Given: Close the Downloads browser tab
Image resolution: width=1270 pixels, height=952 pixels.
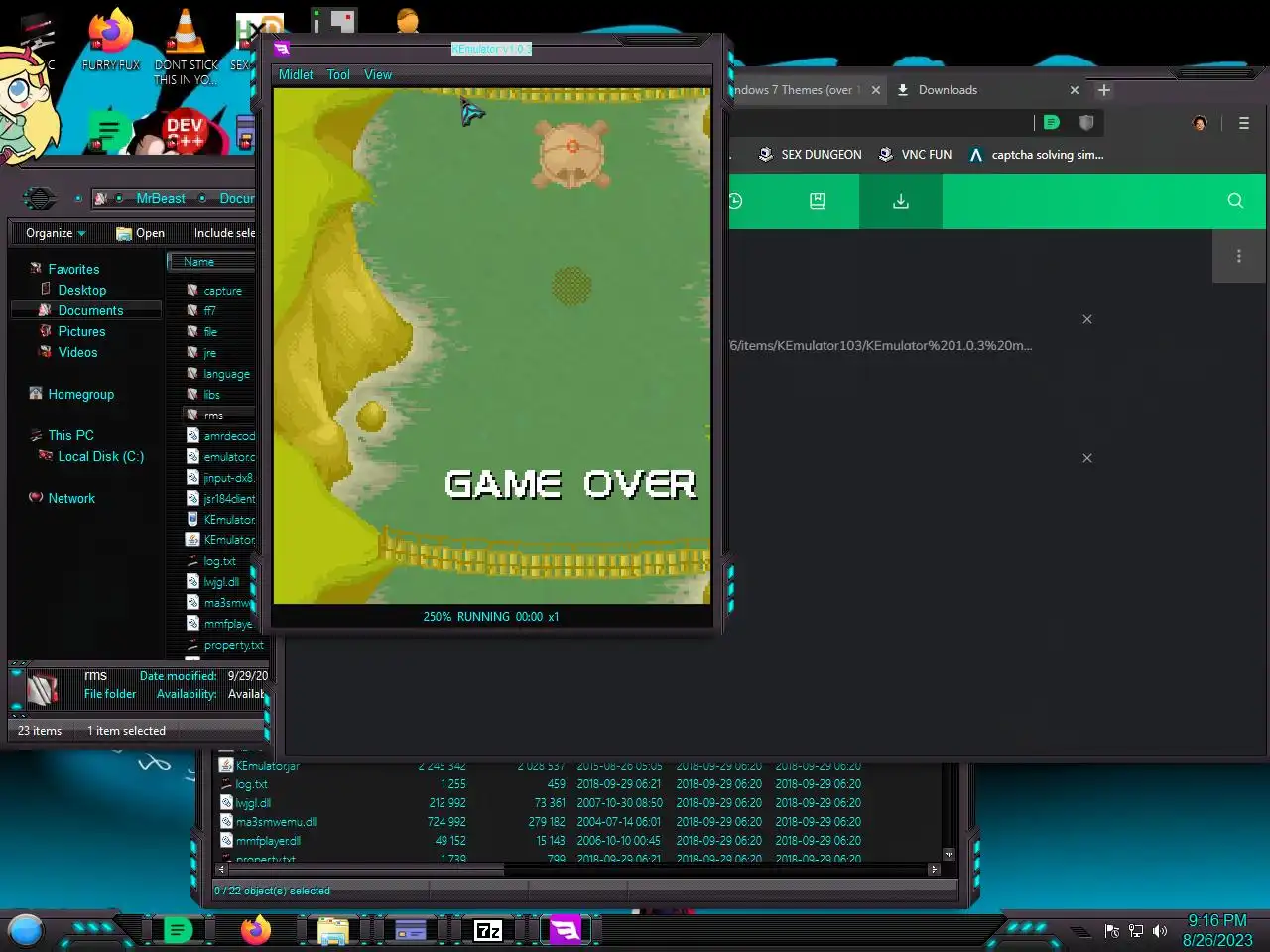Looking at the screenshot, I should click(x=1074, y=90).
